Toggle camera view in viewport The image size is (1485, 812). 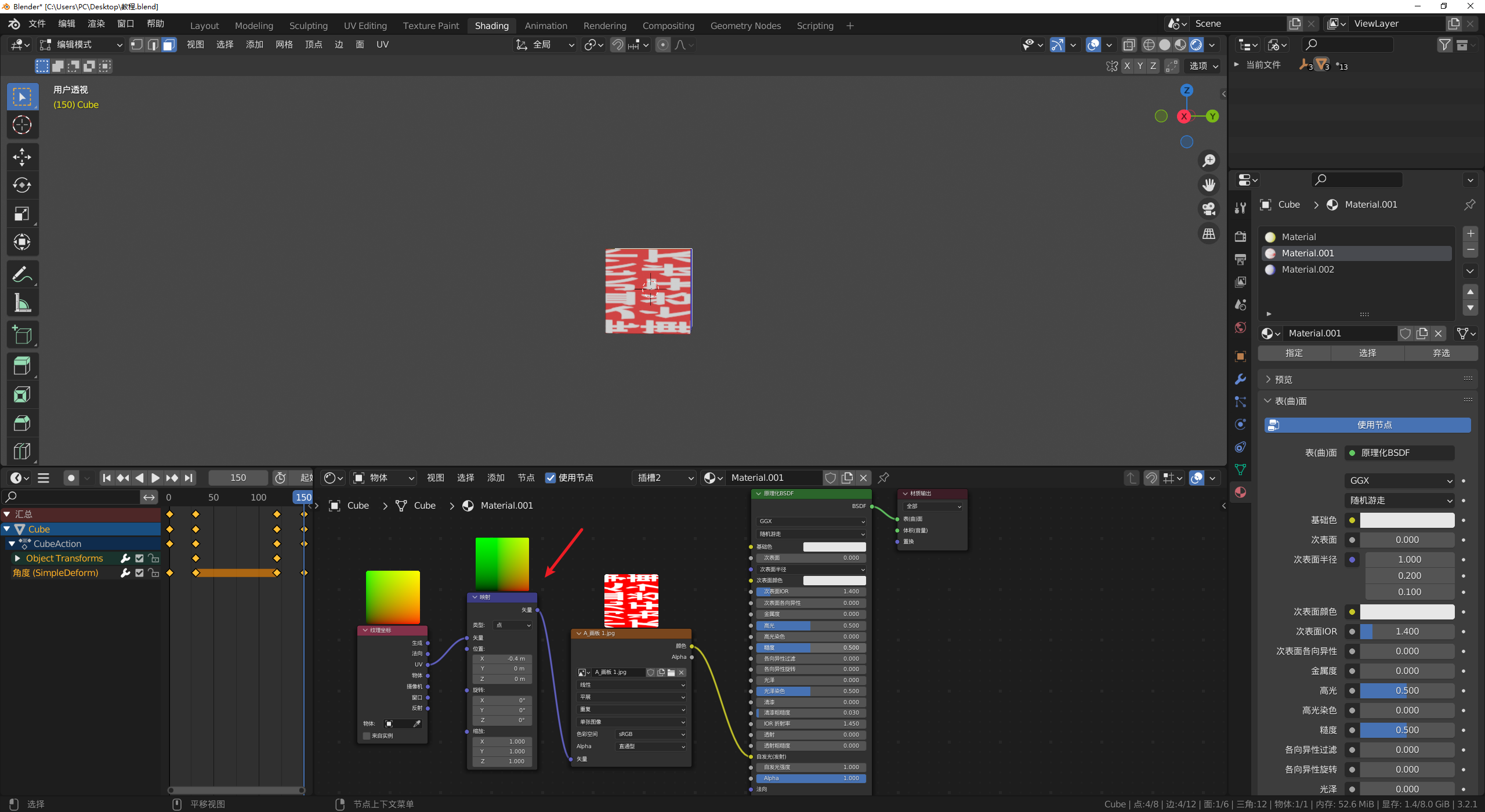click(1209, 209)
